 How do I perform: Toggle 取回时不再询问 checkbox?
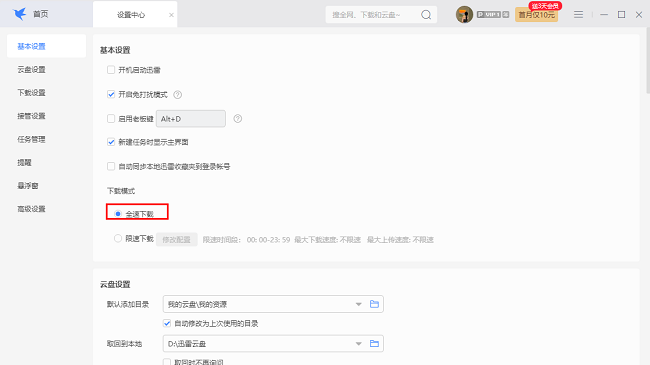pyautogui.click(x=167, y=362)
